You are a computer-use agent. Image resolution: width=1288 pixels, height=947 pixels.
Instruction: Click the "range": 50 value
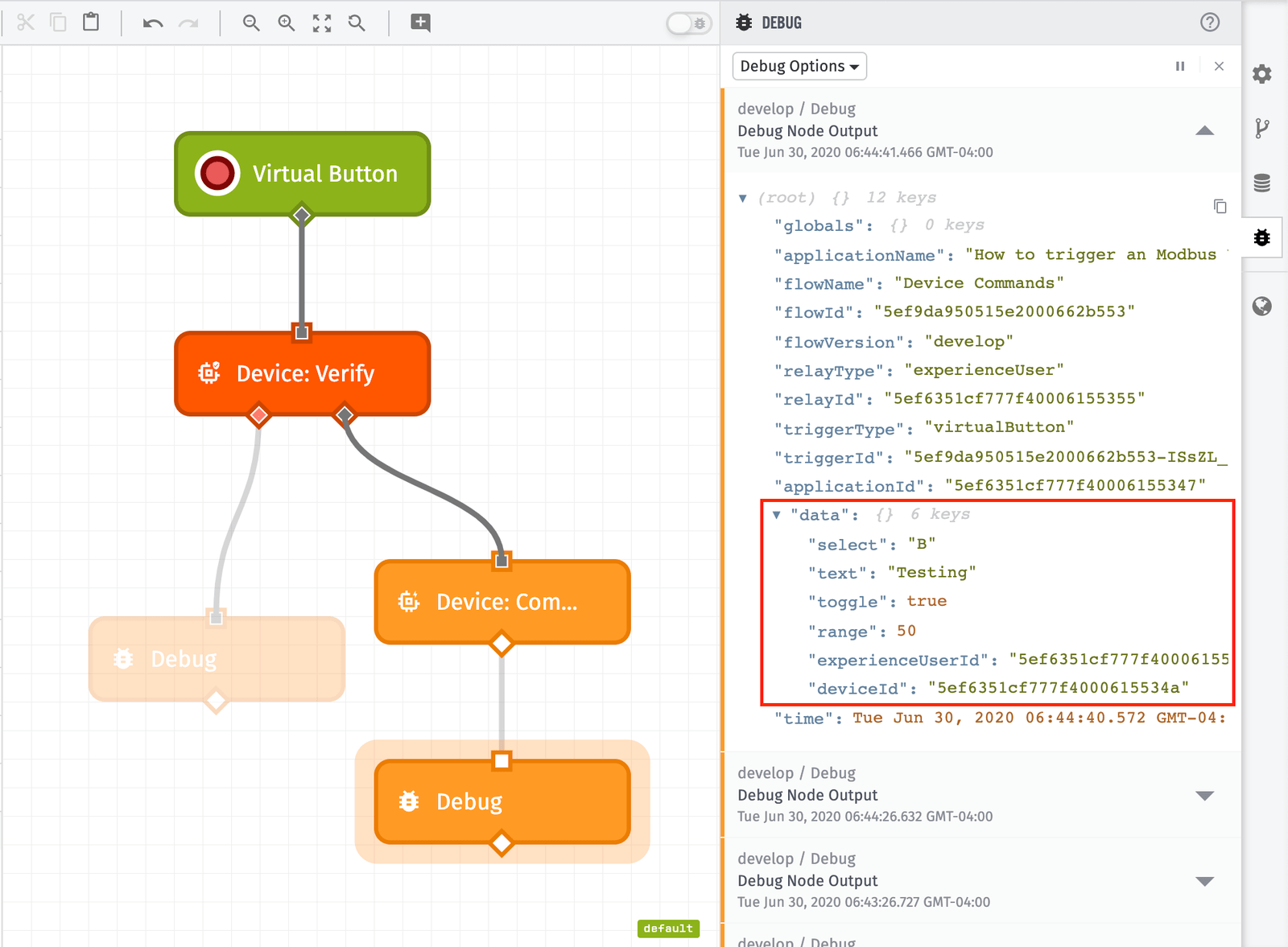click(x=906, y=631)
